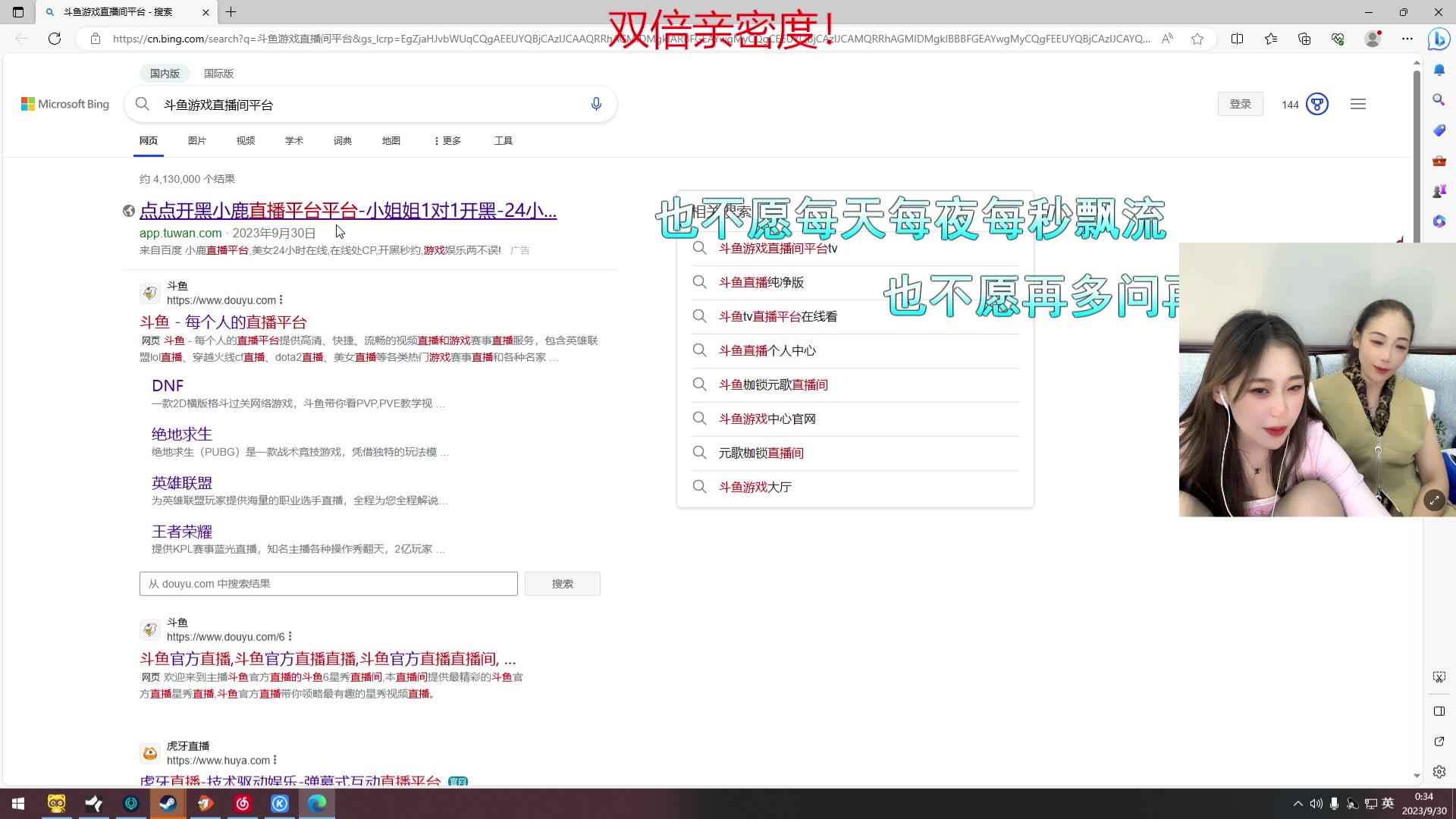The width and height of the screenshot is (1456, 819).
Task: Click the Bing hamburger menu icon
Action: [x=1357, y=104]
